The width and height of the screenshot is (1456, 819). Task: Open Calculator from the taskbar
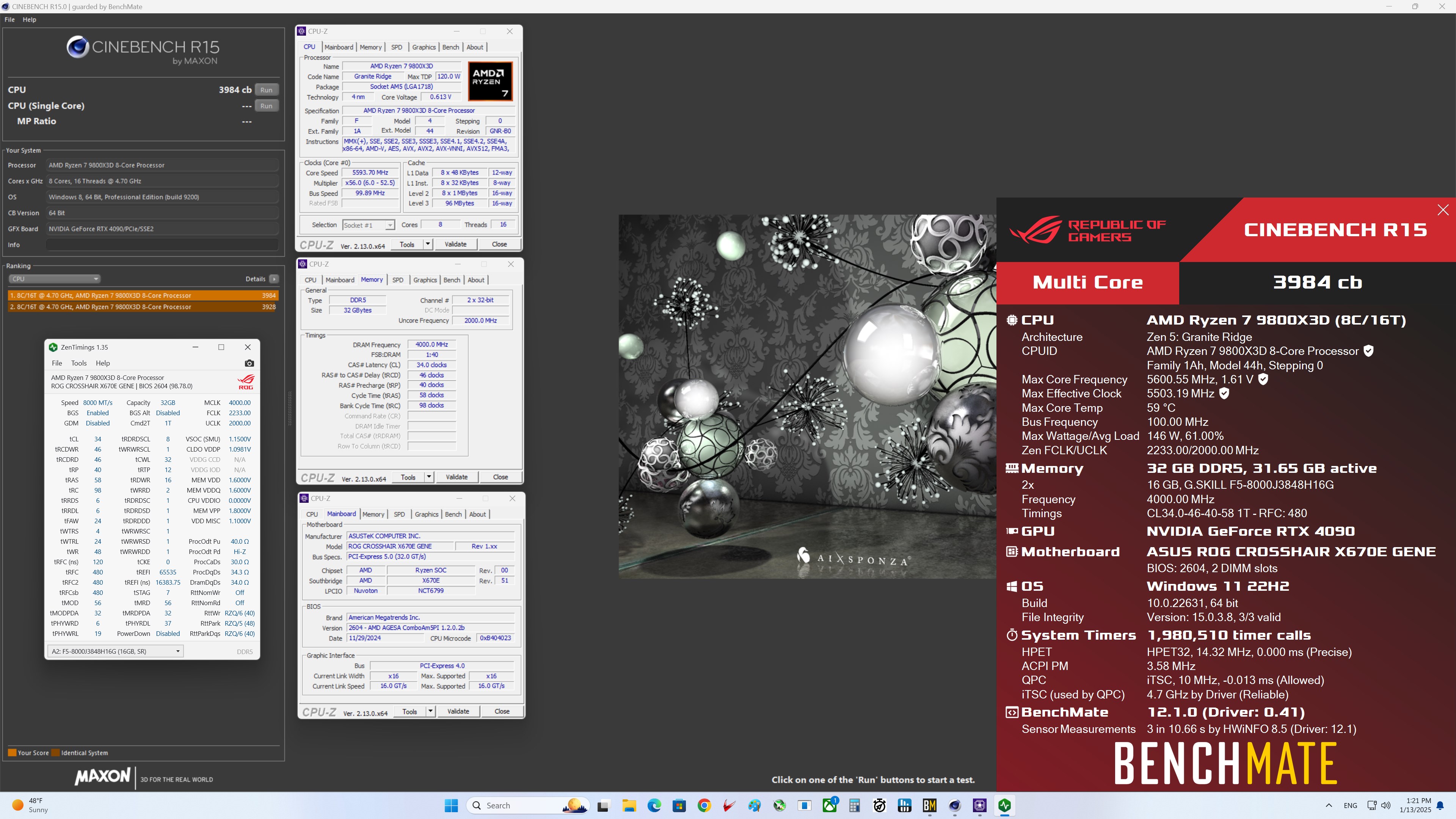tap(855, 805)
